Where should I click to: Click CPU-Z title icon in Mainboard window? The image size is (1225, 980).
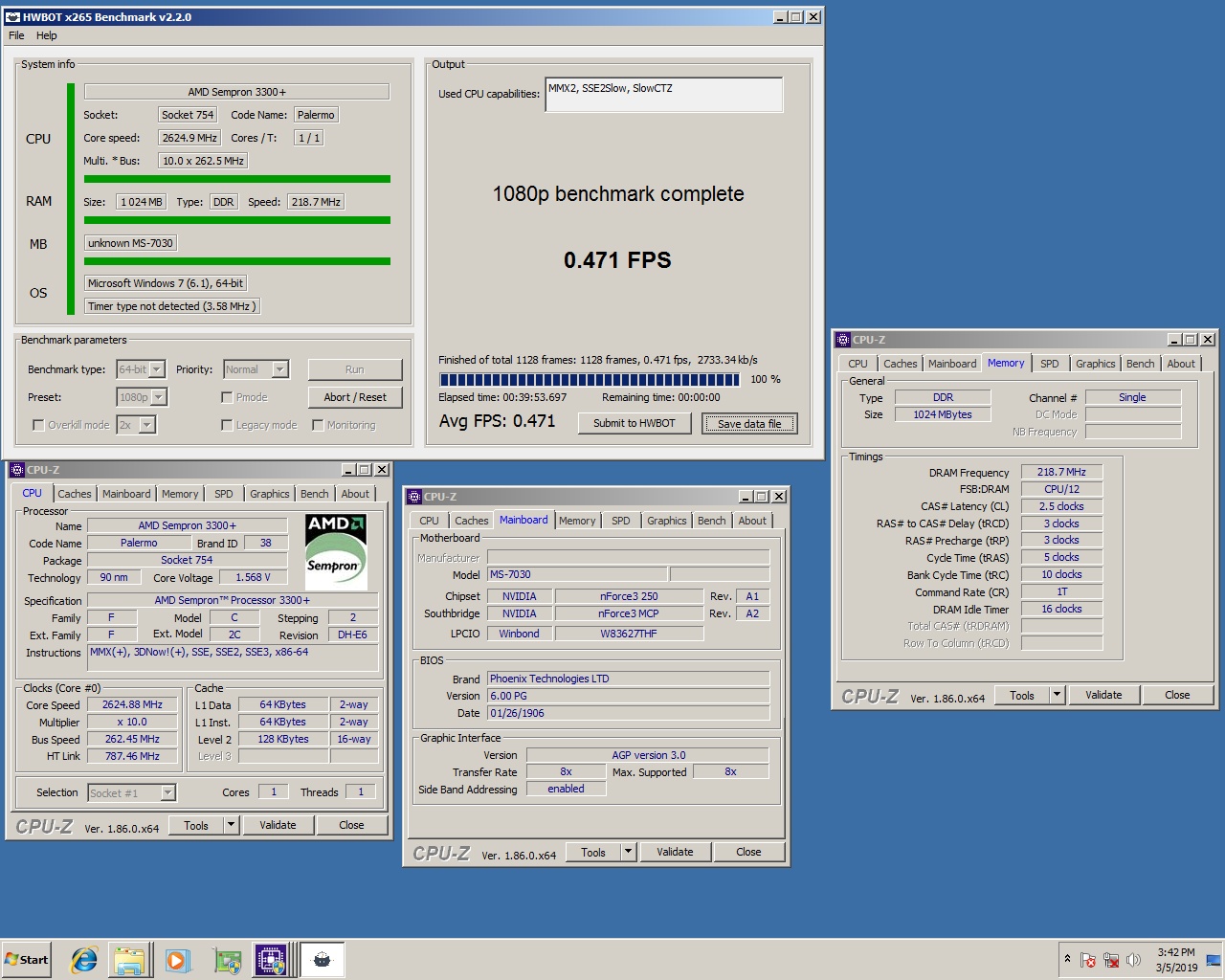point(414,497)
